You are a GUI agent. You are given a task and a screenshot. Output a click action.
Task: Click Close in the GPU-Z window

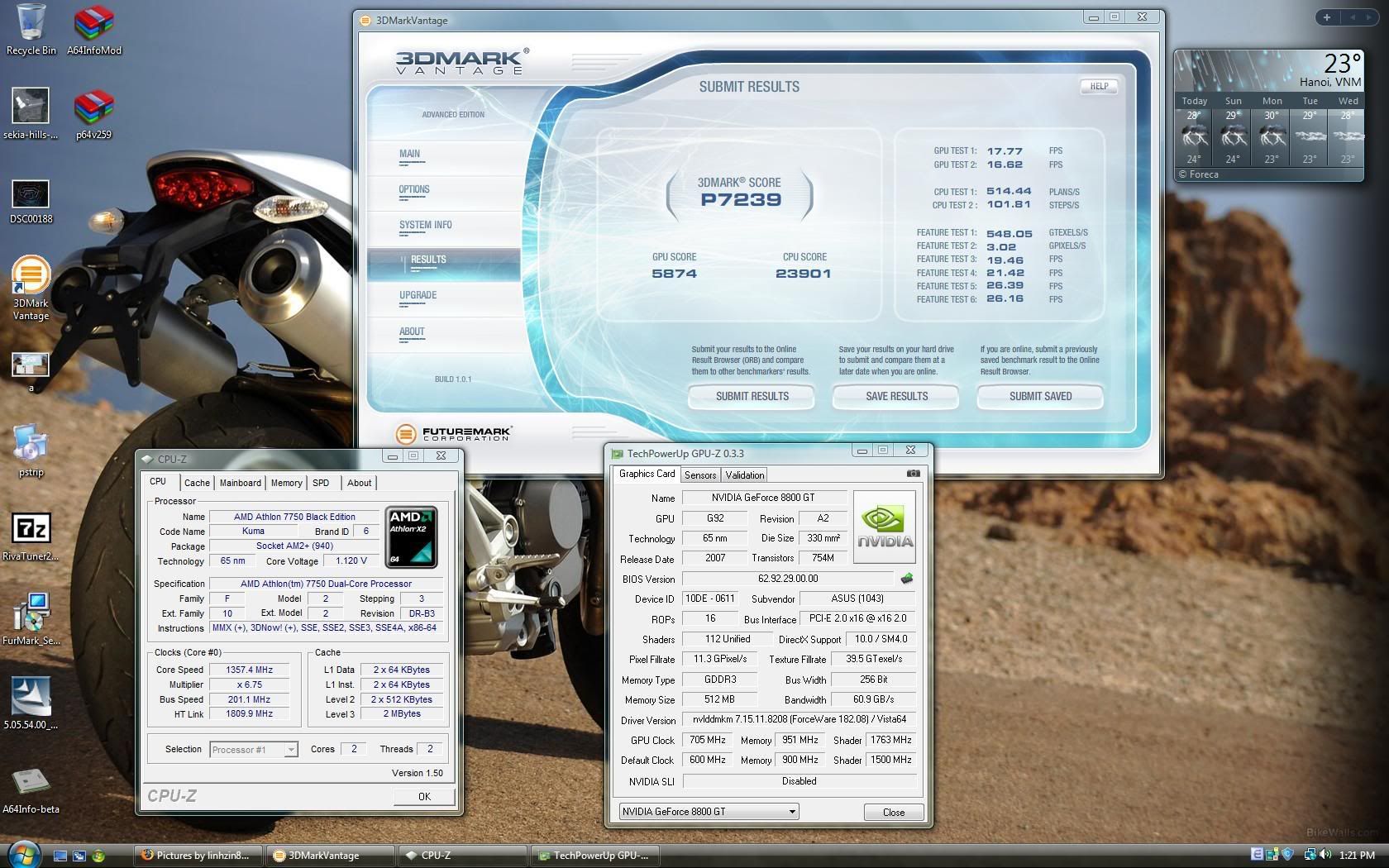point(894,812)
